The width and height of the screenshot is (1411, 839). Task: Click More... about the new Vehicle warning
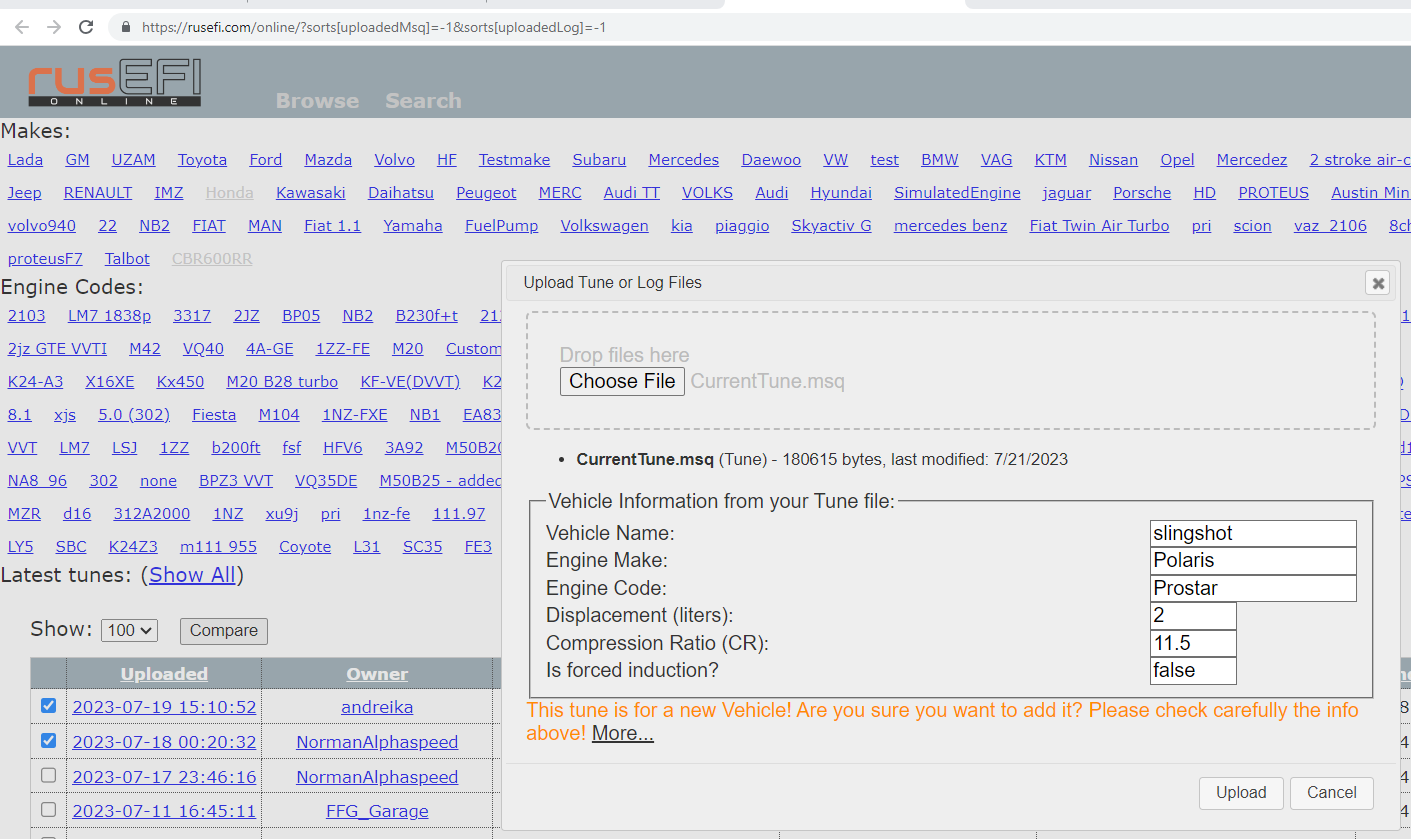pos(622,733)
